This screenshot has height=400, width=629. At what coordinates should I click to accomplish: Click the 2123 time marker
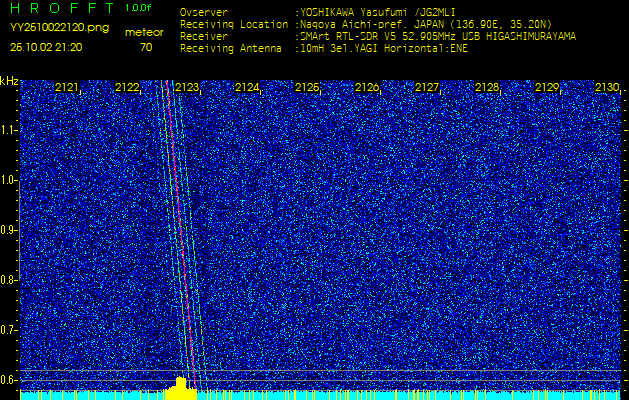[187, 88]
